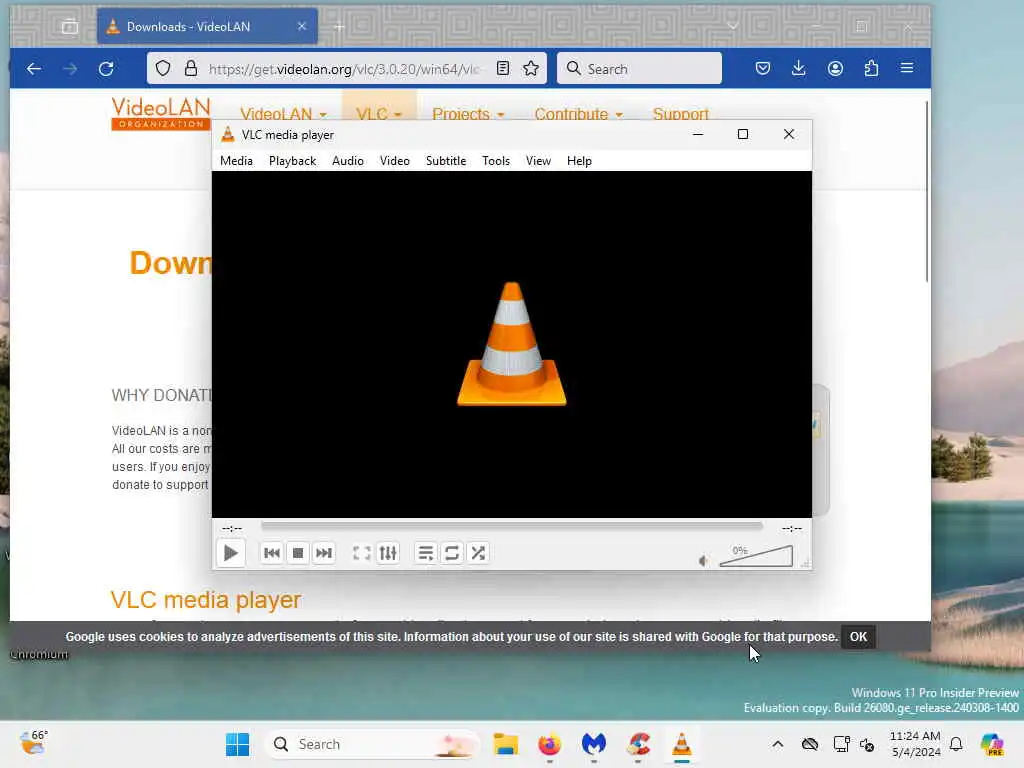The height and width of the screenshot is (768, 1024).
Task: Toggle VLC random shuffle
Action: [478, 553]
